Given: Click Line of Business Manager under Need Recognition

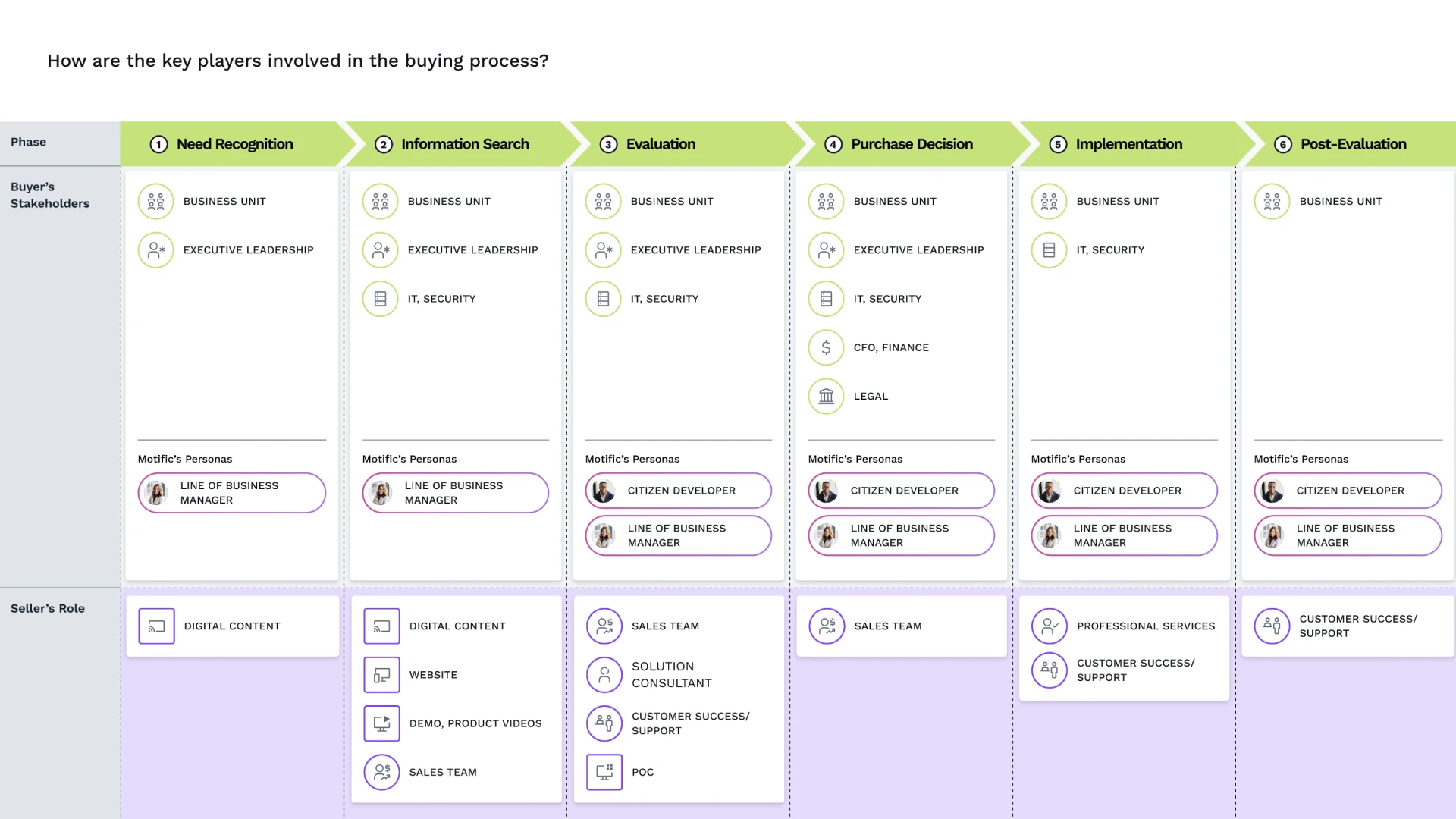Looking at the screenshot, I should tap(232, 493).
